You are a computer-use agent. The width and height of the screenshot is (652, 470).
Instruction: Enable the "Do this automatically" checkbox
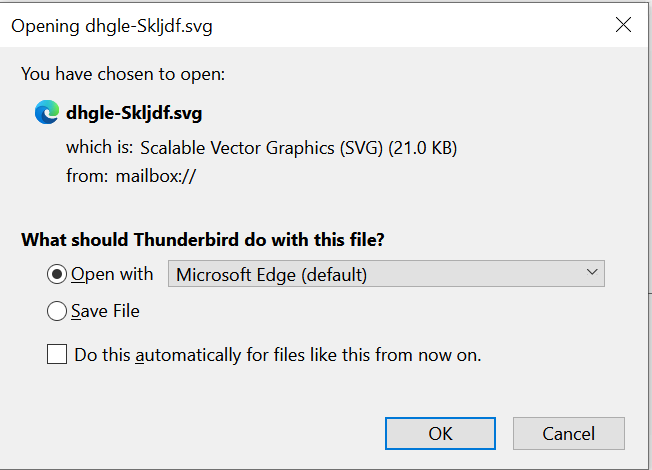click(x=57, y=354)
